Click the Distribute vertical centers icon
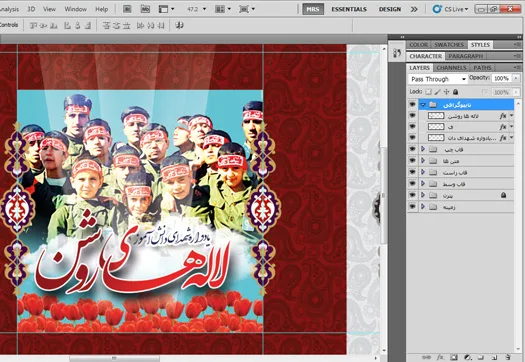 click(x=116, y=25)
